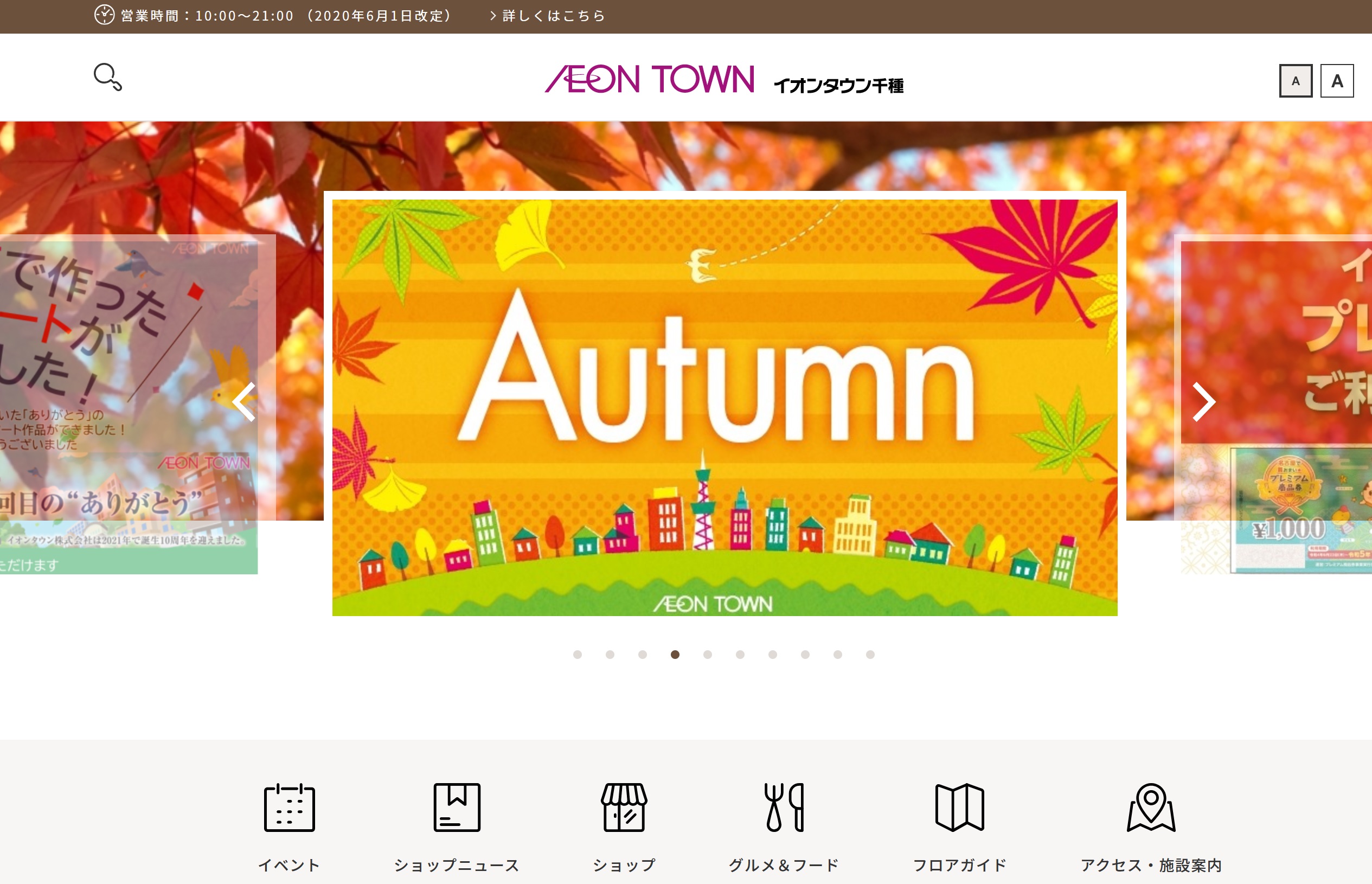Switch to large font size A
Image resolution: width=1372 pixels, height=884 pixels.
(x=1337, y=81)
